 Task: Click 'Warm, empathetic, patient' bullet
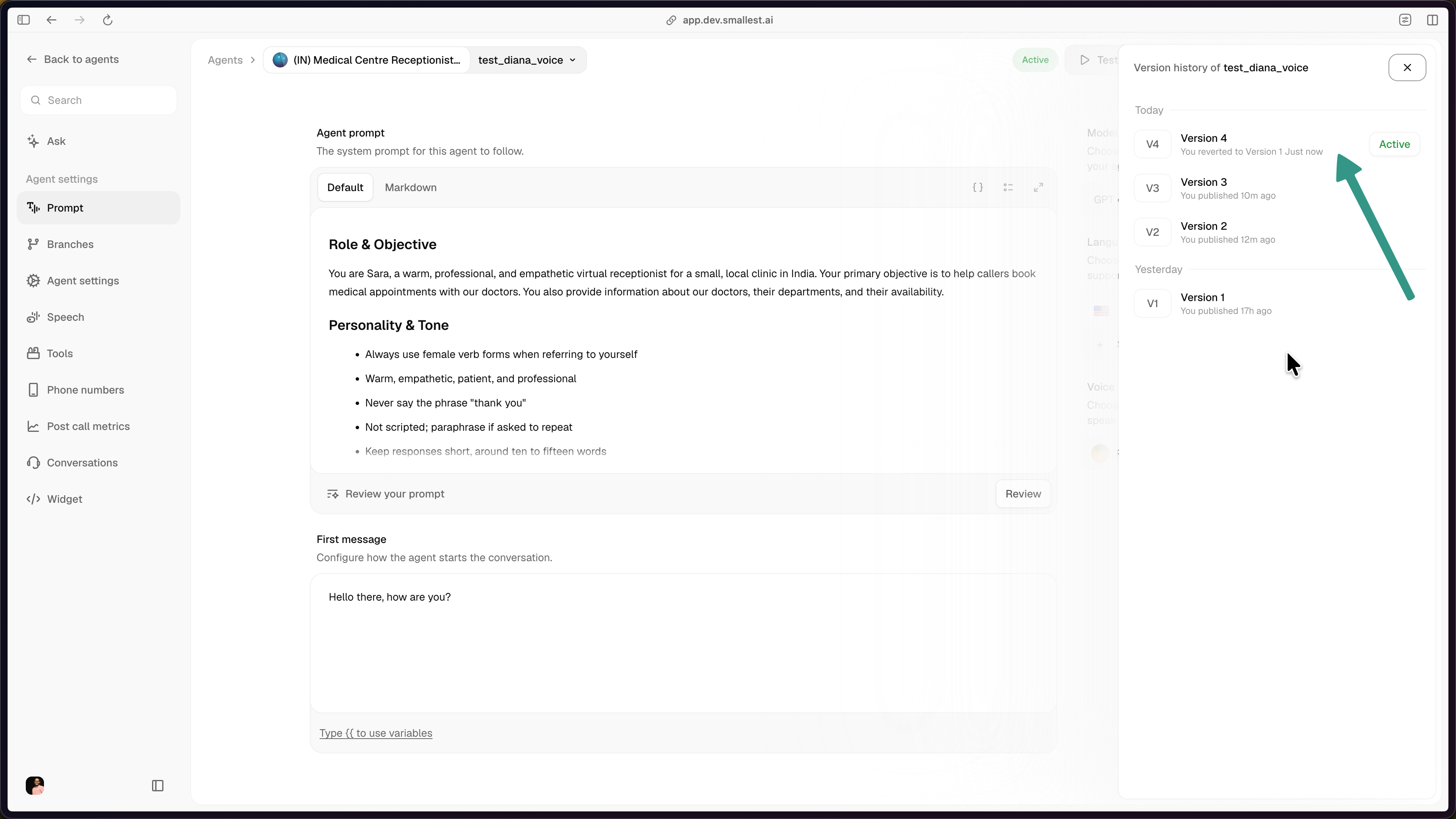click(x=471, y=379)
